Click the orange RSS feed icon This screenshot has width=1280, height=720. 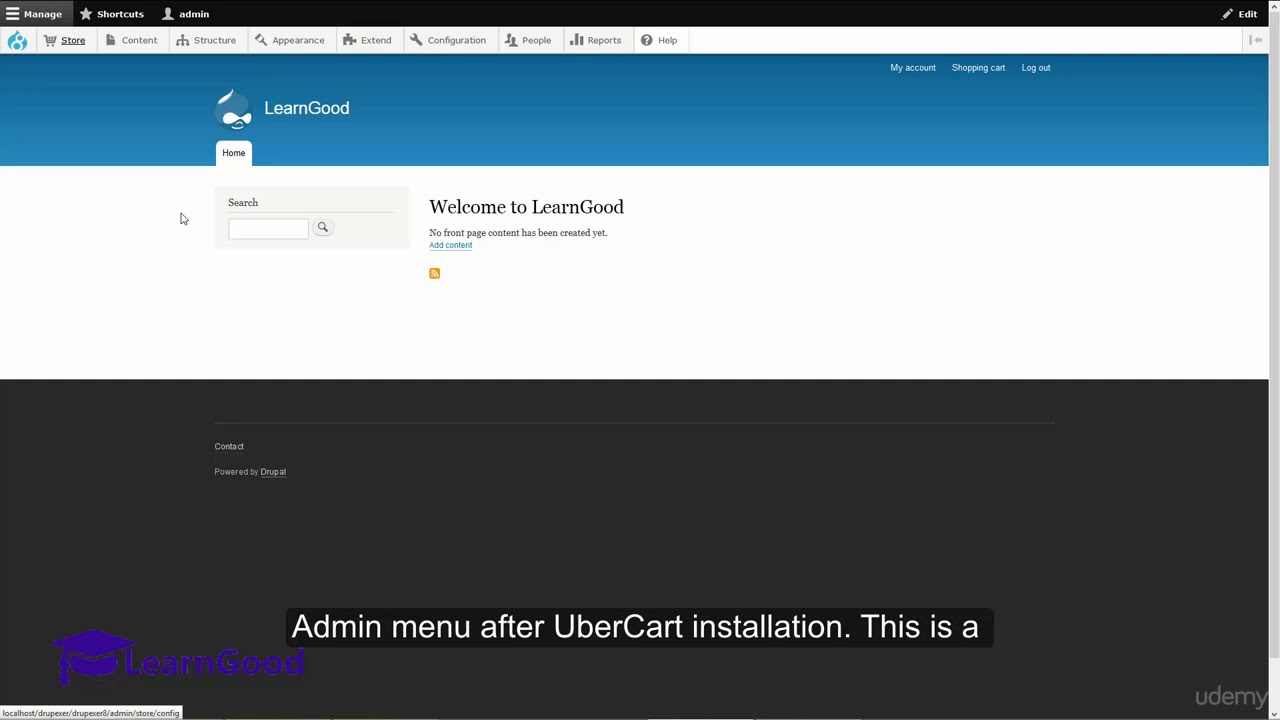pos(434,273)
